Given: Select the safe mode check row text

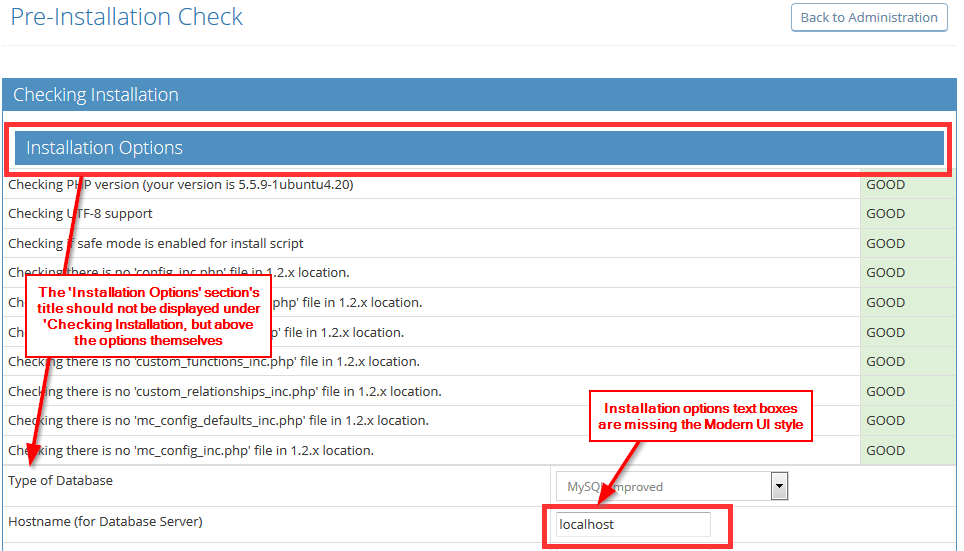Looking at the screenshot, I should 156,243.
